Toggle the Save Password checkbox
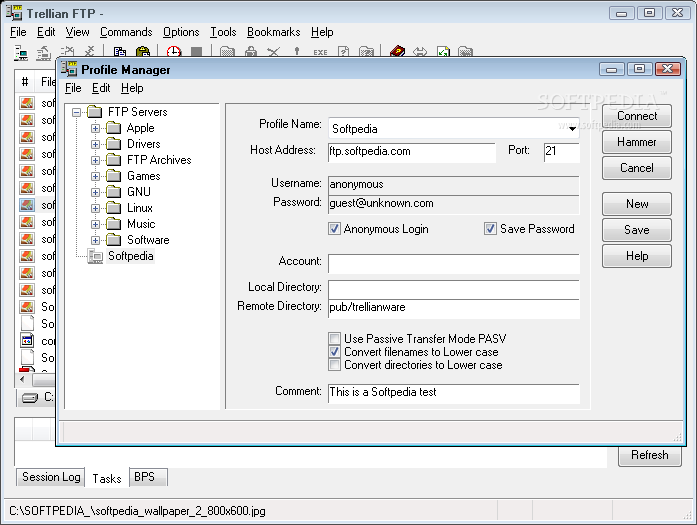 point(490,229)
